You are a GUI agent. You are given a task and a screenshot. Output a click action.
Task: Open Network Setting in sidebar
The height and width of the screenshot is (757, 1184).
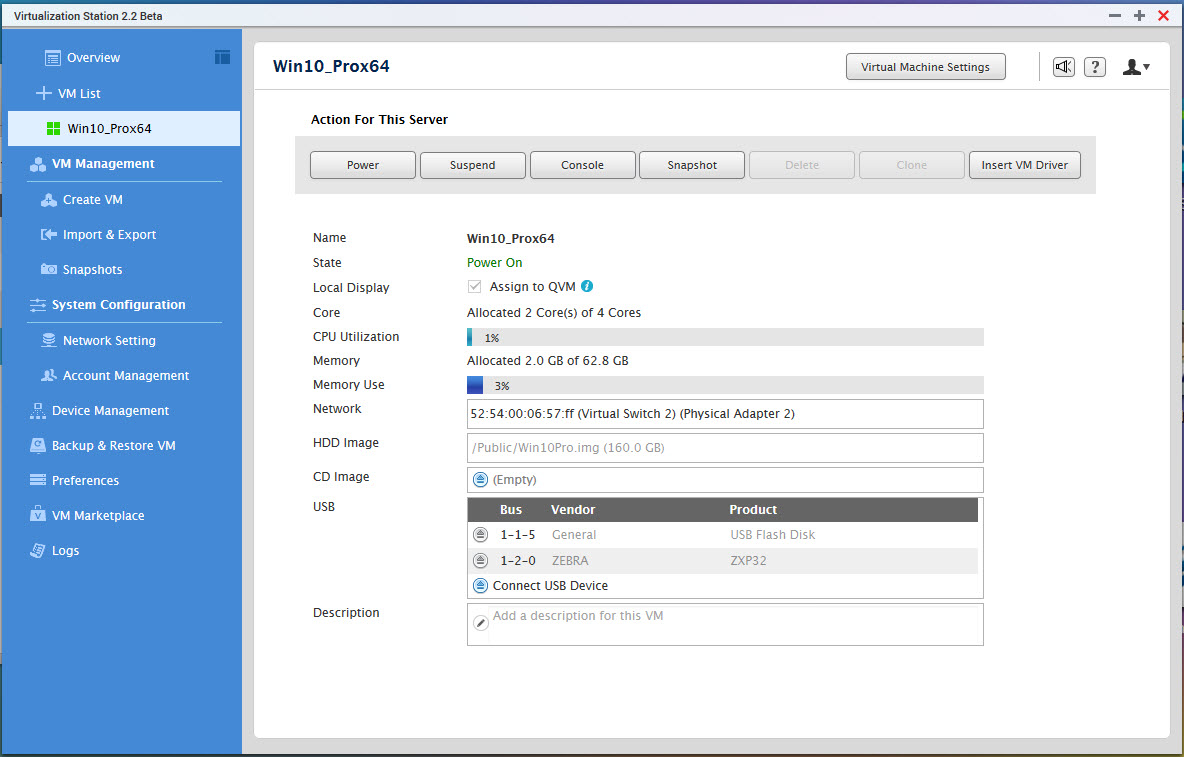click(109, 340)
